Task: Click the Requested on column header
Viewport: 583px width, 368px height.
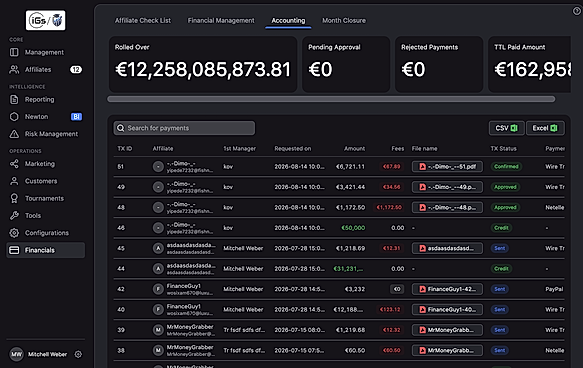Action: click(293, 149)
